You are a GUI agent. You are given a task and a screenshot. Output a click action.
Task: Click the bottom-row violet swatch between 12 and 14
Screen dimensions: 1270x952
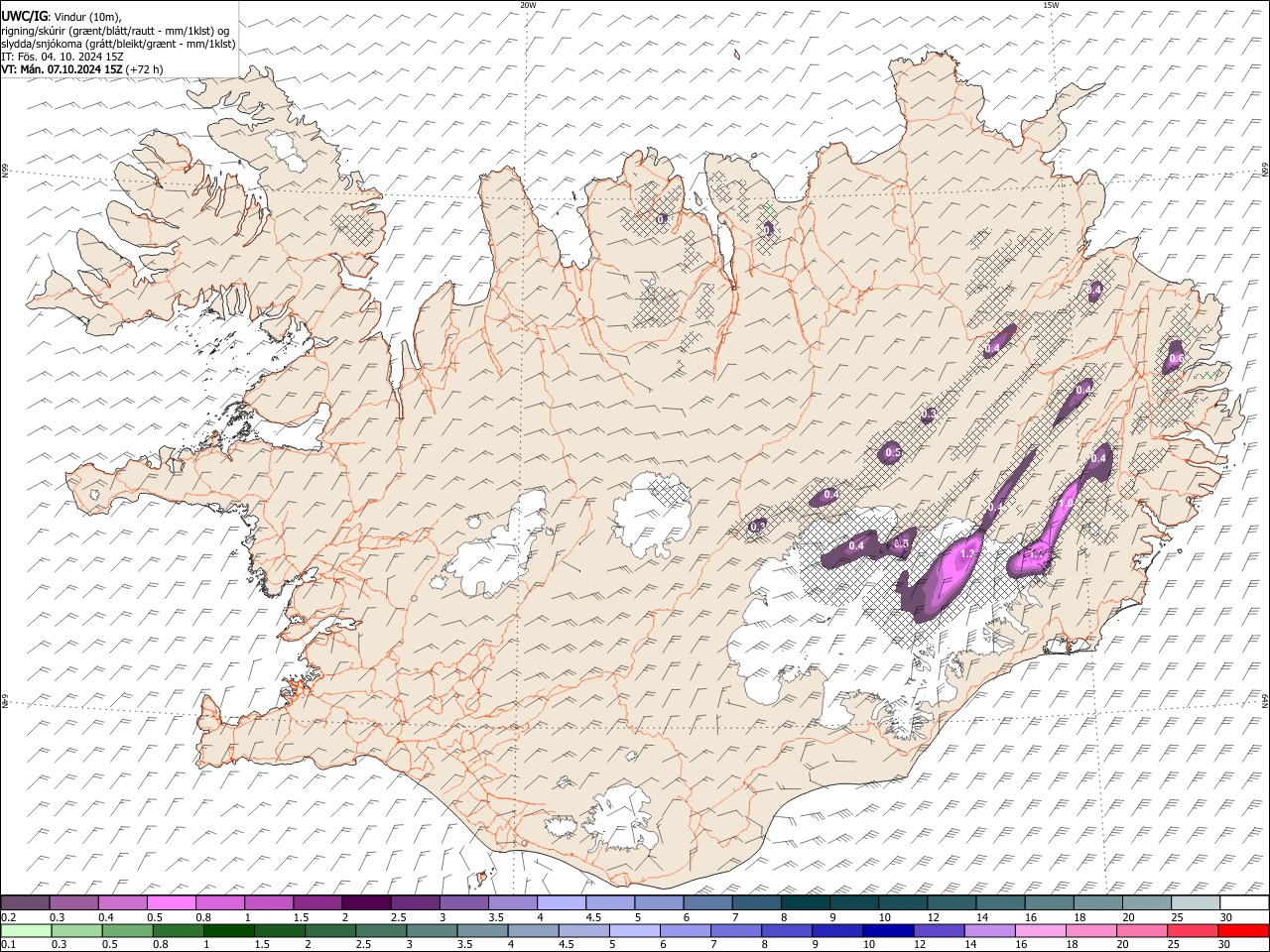click(x=938, y=930)
